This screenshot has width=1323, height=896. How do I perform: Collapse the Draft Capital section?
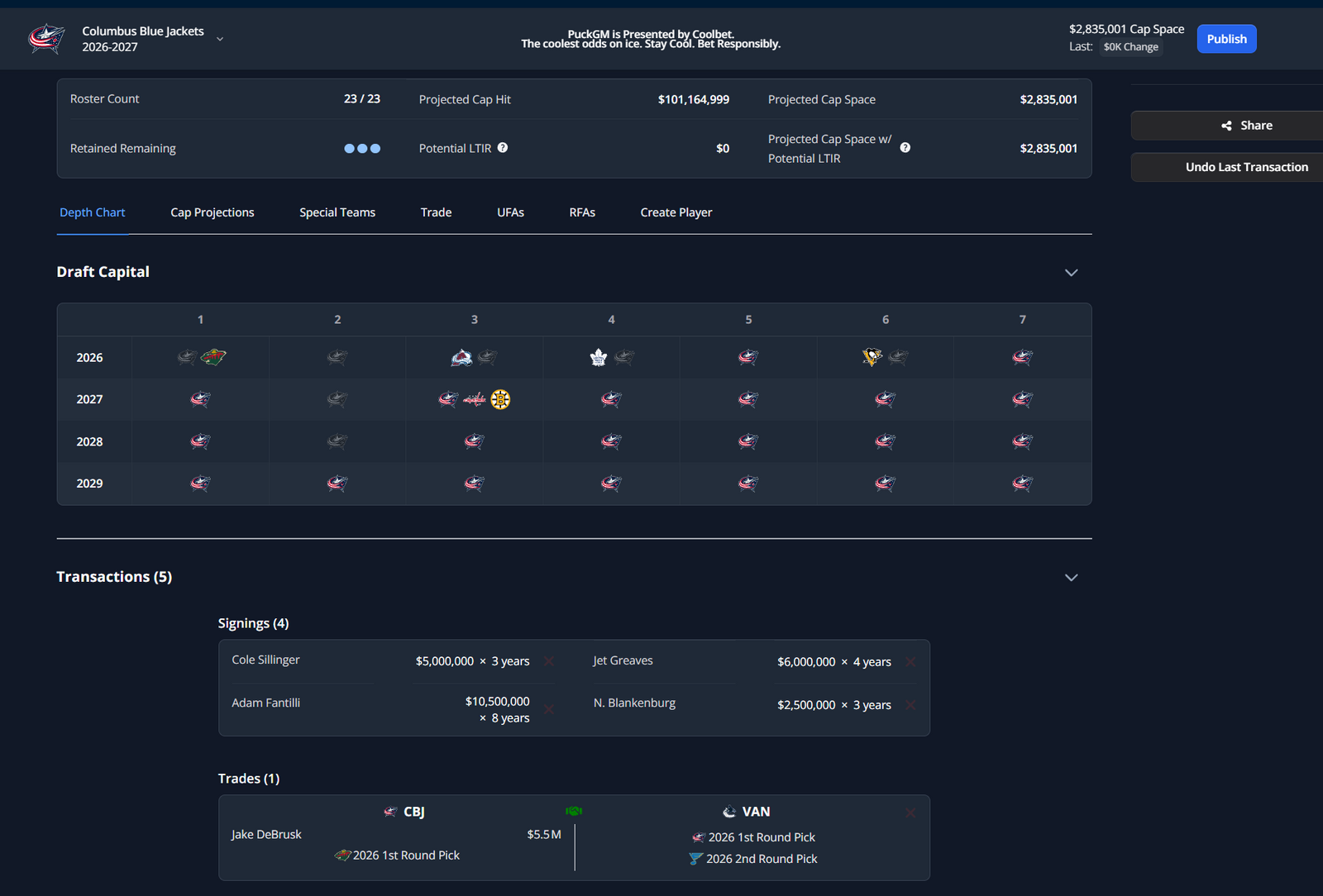click(1072, 273)
